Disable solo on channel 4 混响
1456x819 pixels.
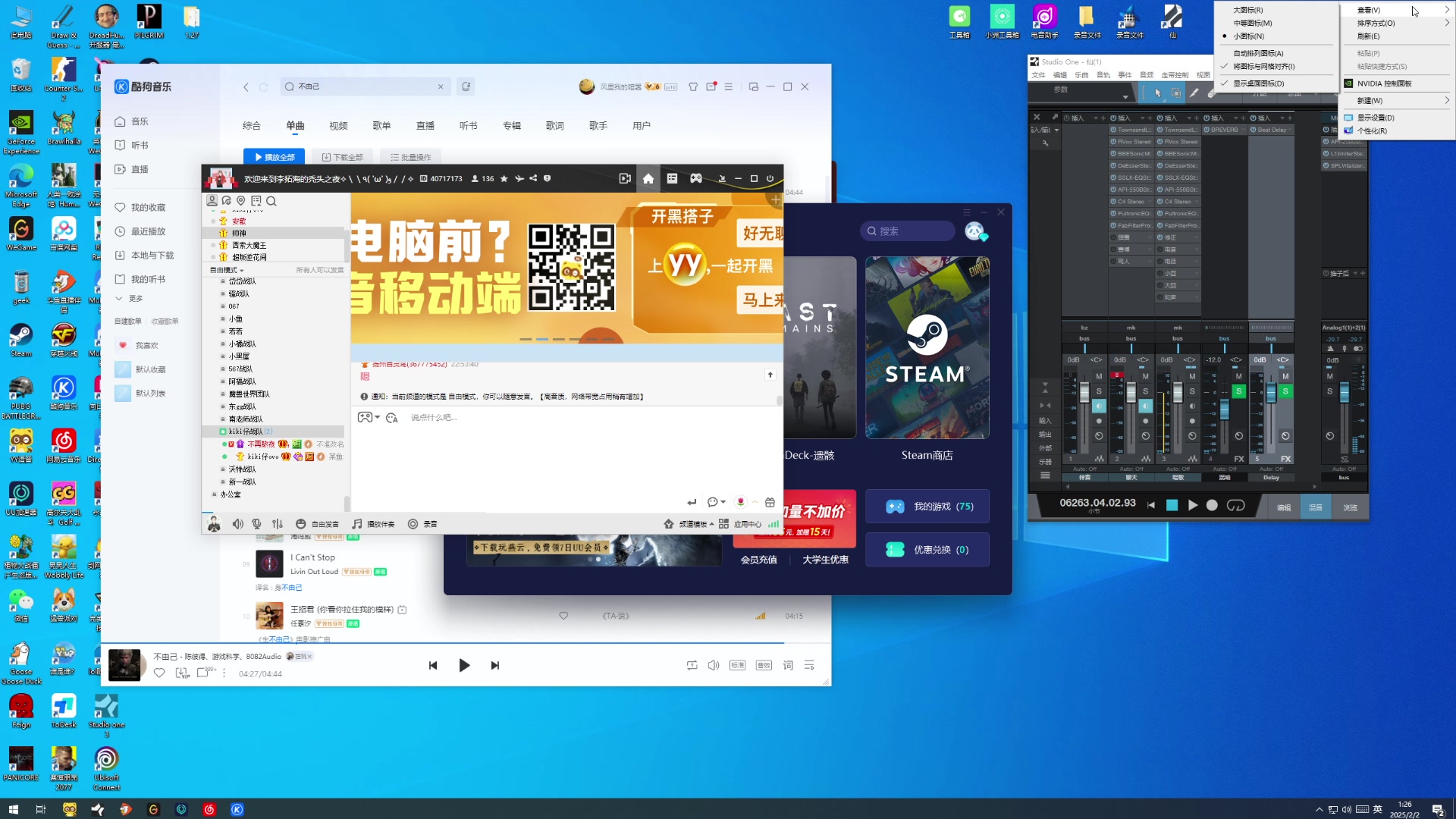click(1238, 391)
